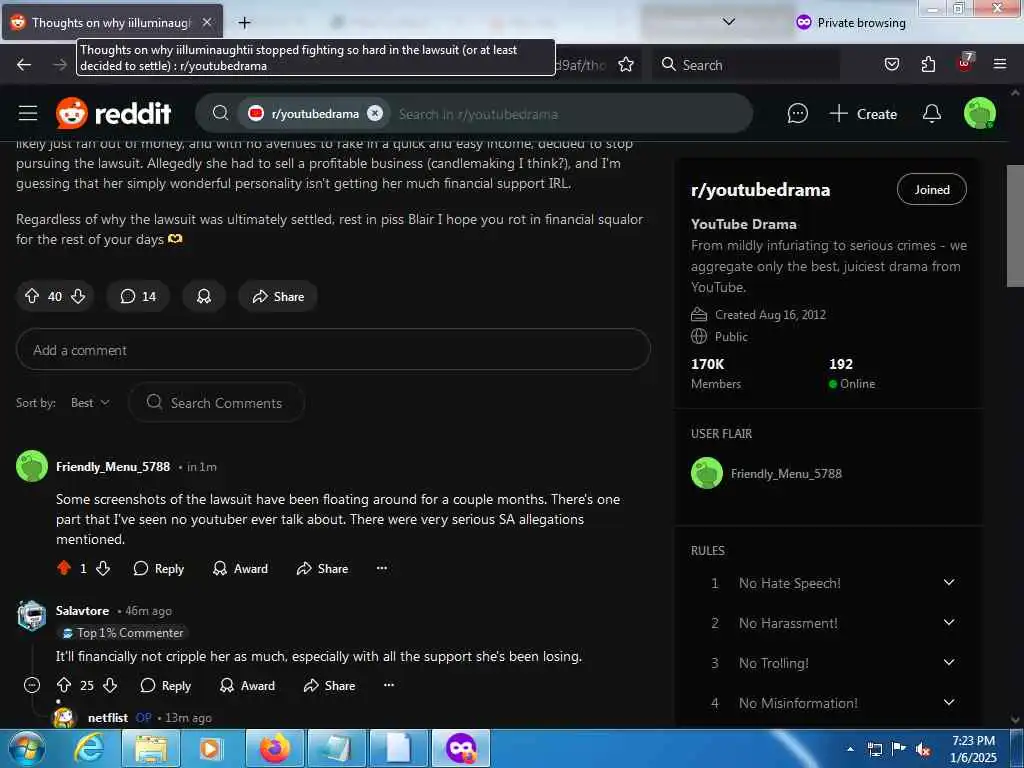Click Add a comment field

pyautogui.click(x=333, y=350)
